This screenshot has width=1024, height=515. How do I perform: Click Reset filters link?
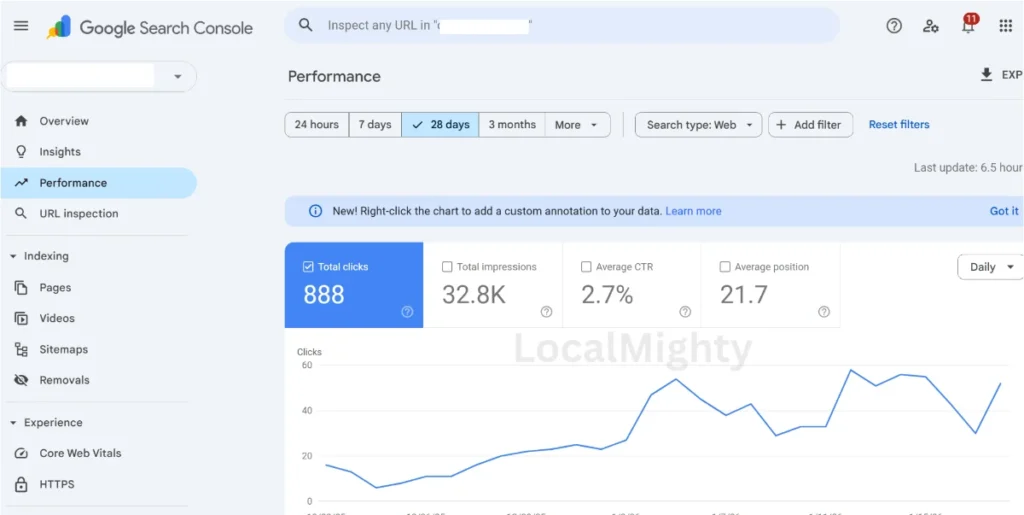899,125
